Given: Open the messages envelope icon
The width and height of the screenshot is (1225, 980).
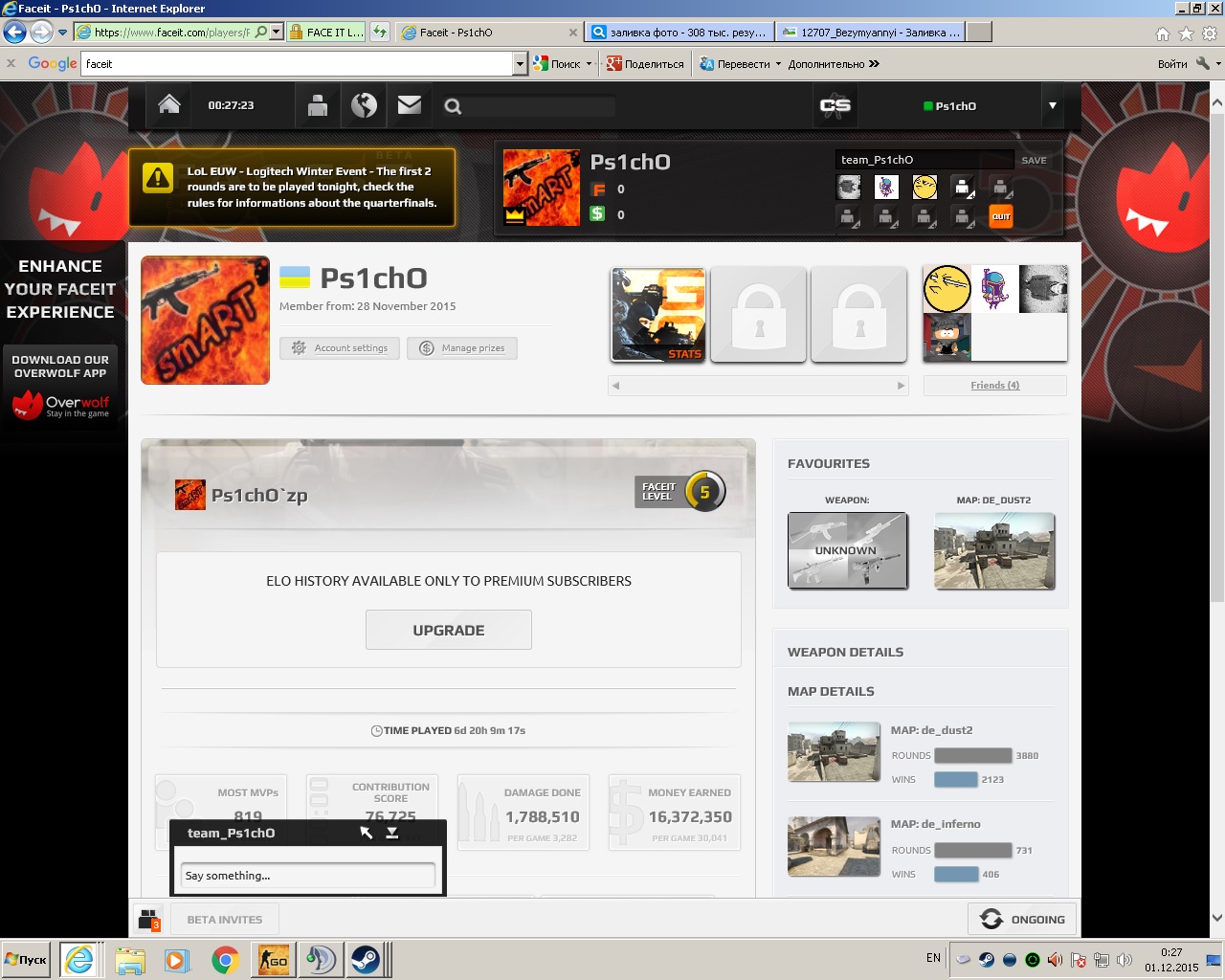Looking at the screenshot, I should [x=410, y=105].
